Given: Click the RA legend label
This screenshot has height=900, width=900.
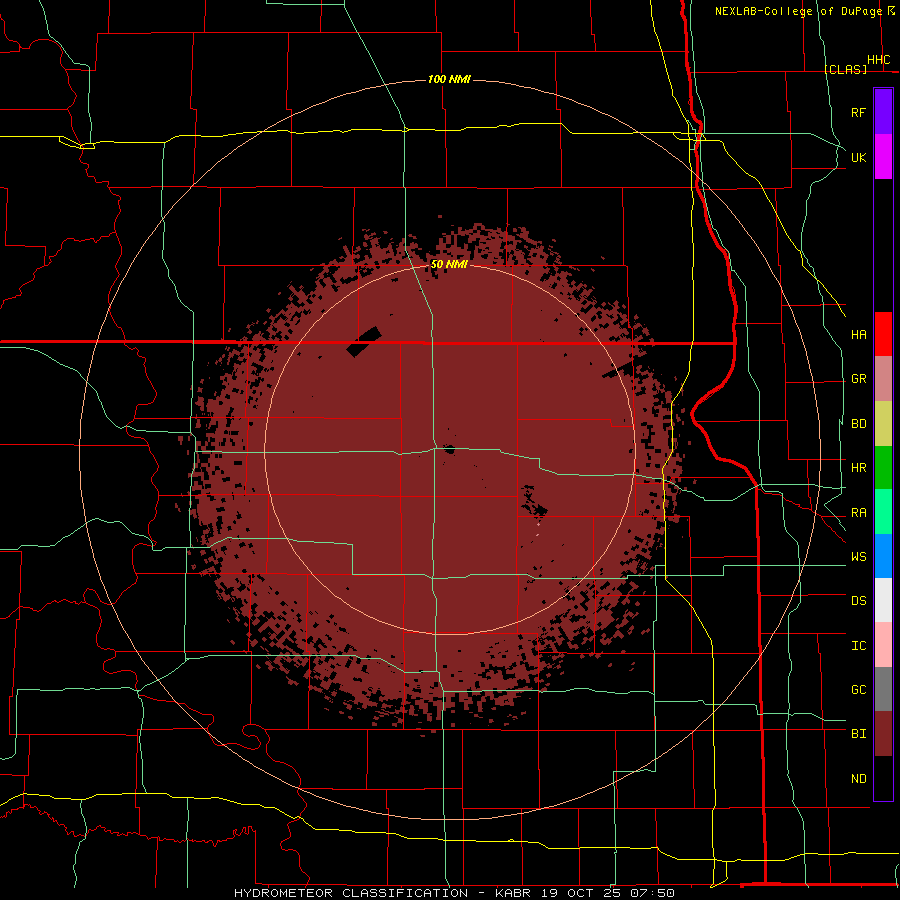Looking at the screenshot, I should click(x=858, y=513).
